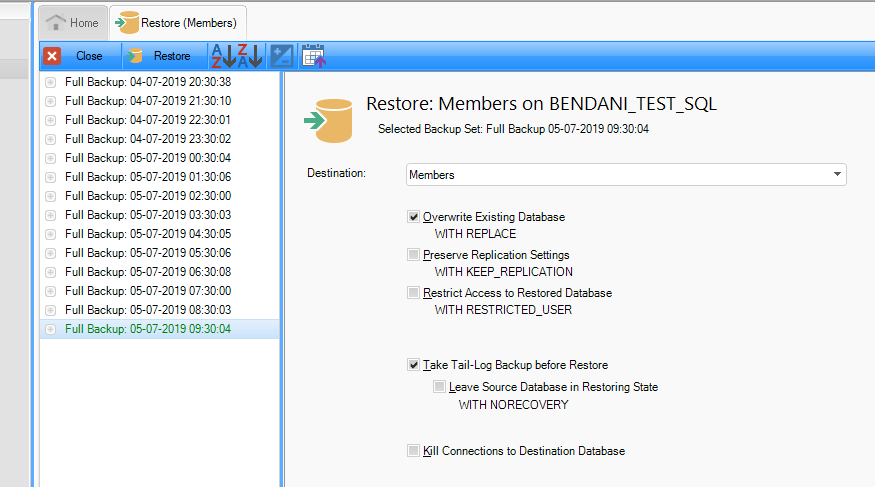Viewport: 875px width, 487px height.
Task: Select the Restore (Members) tab
Action: click(178, 22)
